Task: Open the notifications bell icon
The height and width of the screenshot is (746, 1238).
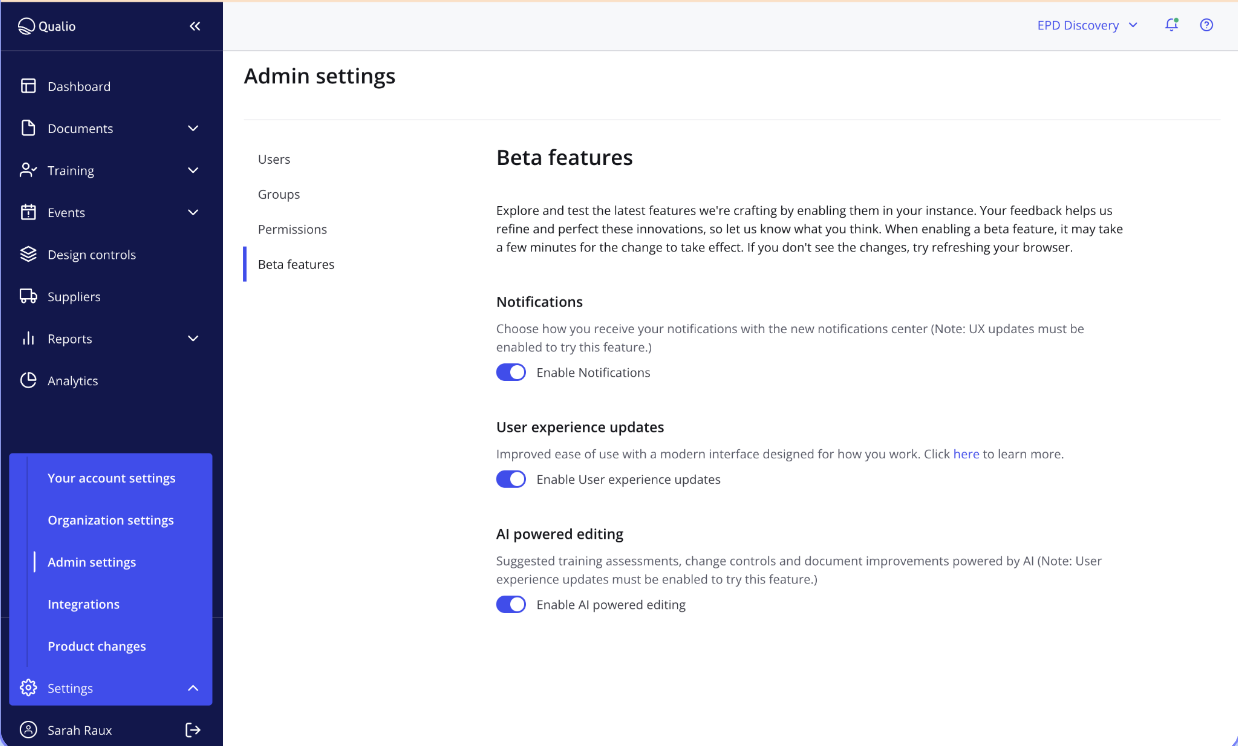Action: click(1171, 25)
